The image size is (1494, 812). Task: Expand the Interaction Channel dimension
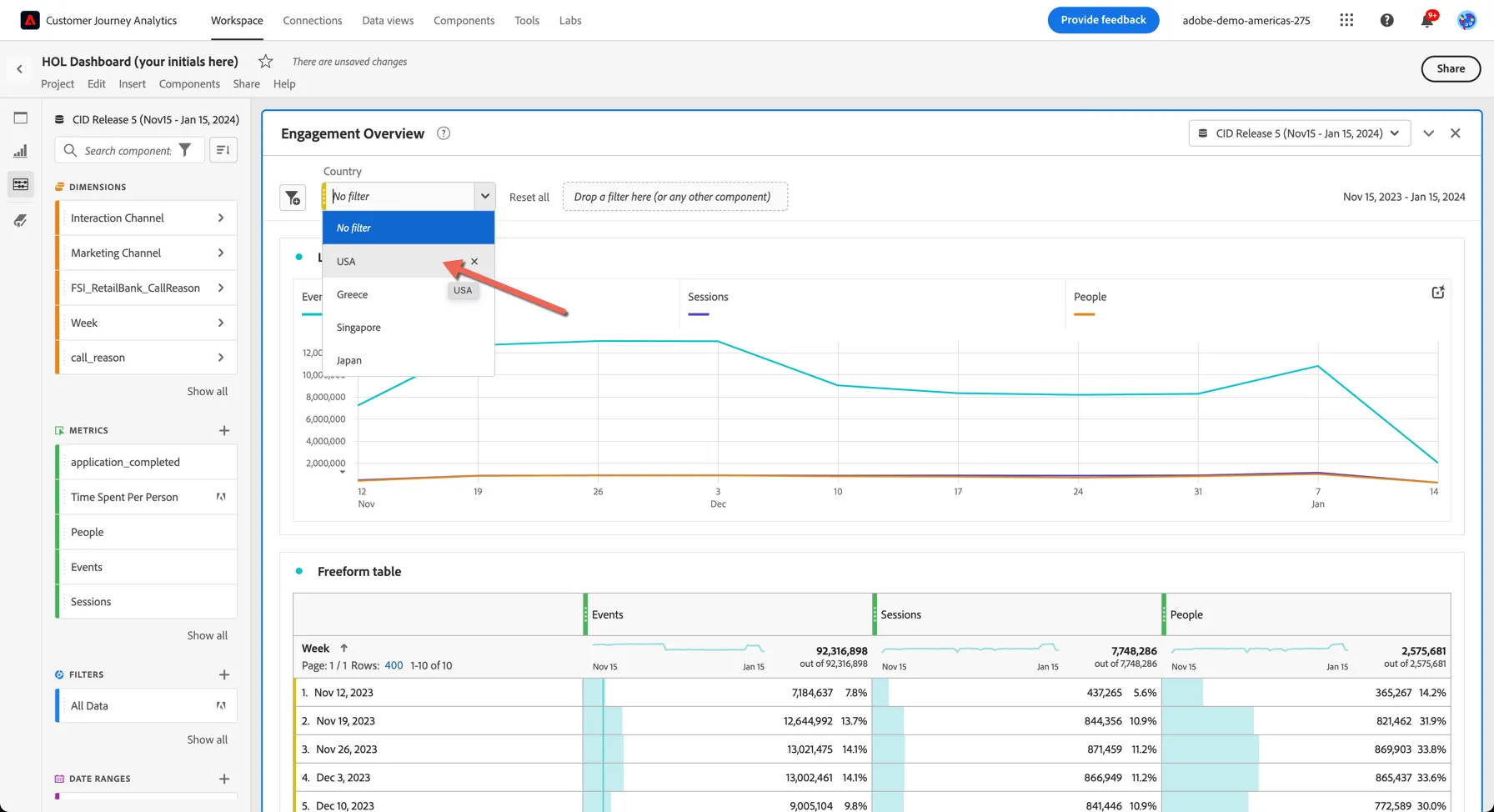(221, 218)
